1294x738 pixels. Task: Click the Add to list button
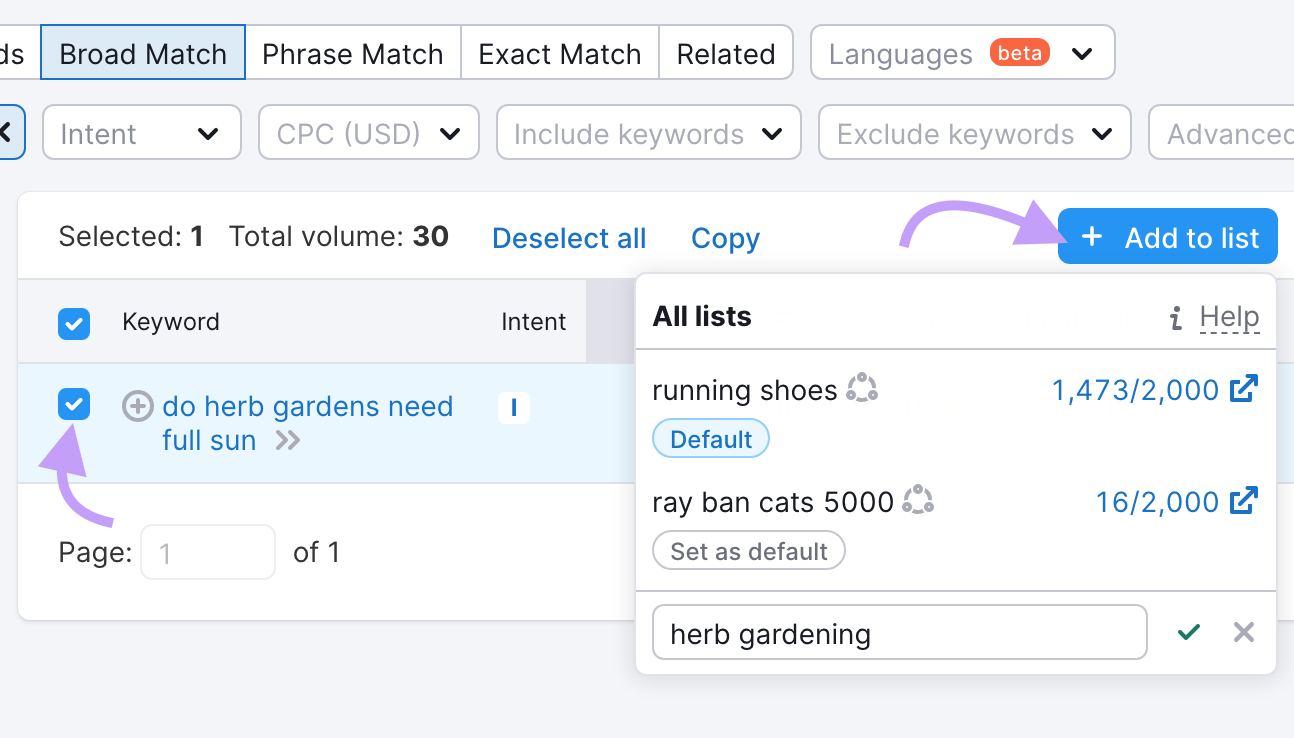click(1167, 236)
